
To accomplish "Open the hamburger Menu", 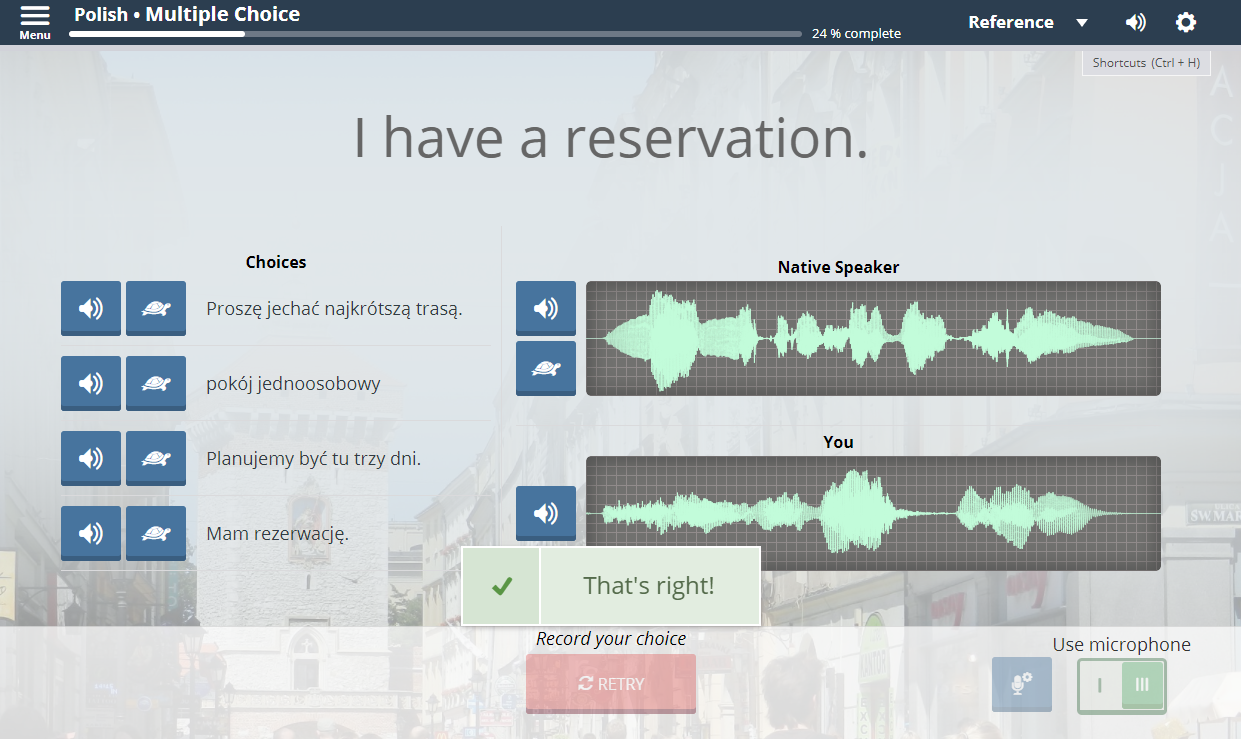I will point(34,20).
